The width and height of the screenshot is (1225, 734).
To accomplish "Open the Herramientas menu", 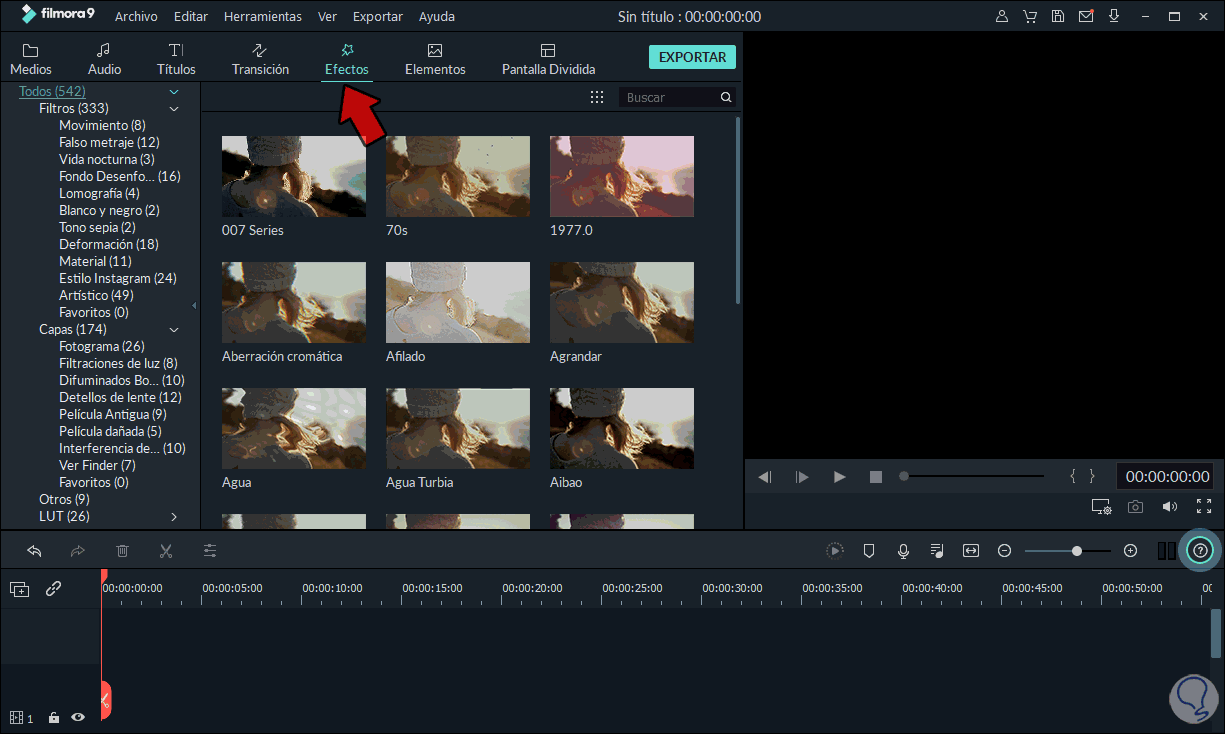I will pyautogui.click(x=262, y=16).
